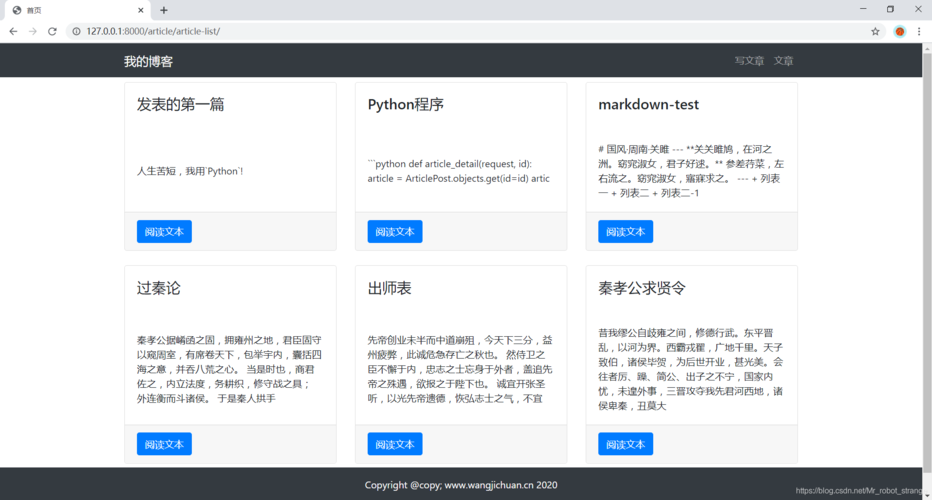Go back using the browser back arrow
The width and height of the screenshot is (932, 500).
coord(13,32)
